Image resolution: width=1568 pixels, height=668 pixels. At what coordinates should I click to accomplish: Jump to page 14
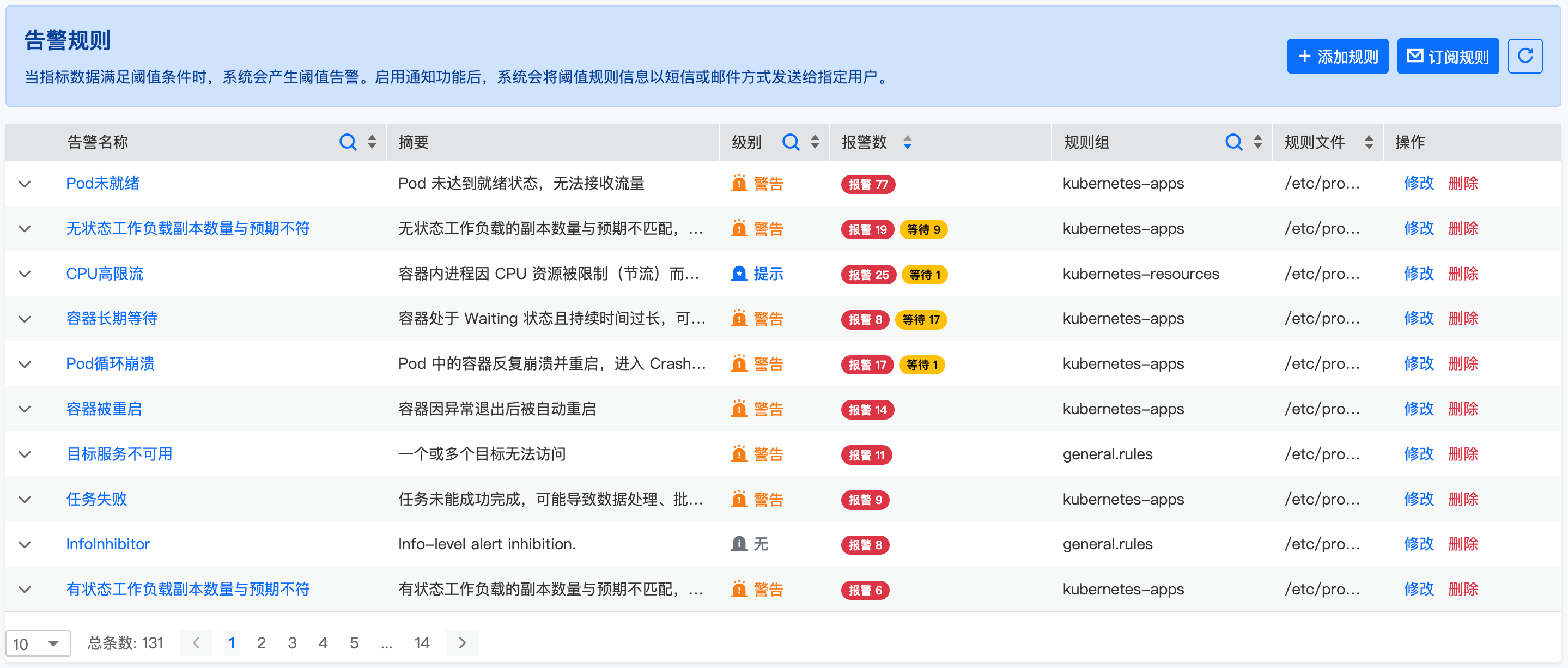click(421, 643)
